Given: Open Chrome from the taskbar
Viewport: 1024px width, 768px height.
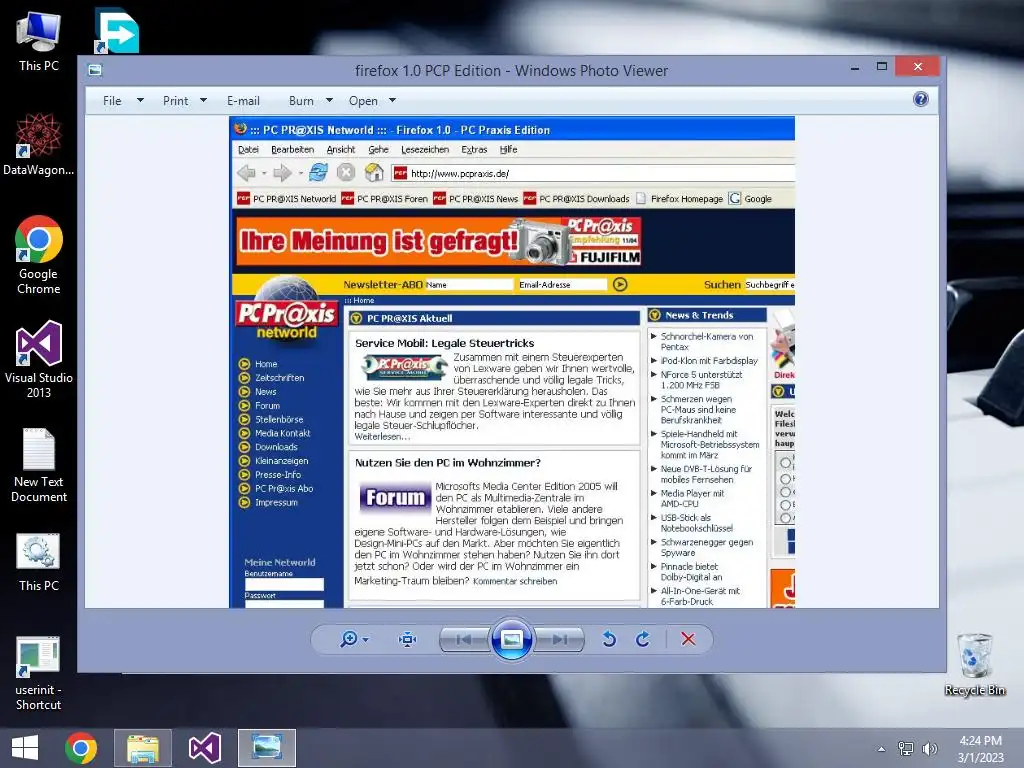Looking at the screenshot, I should pos(81,748).
